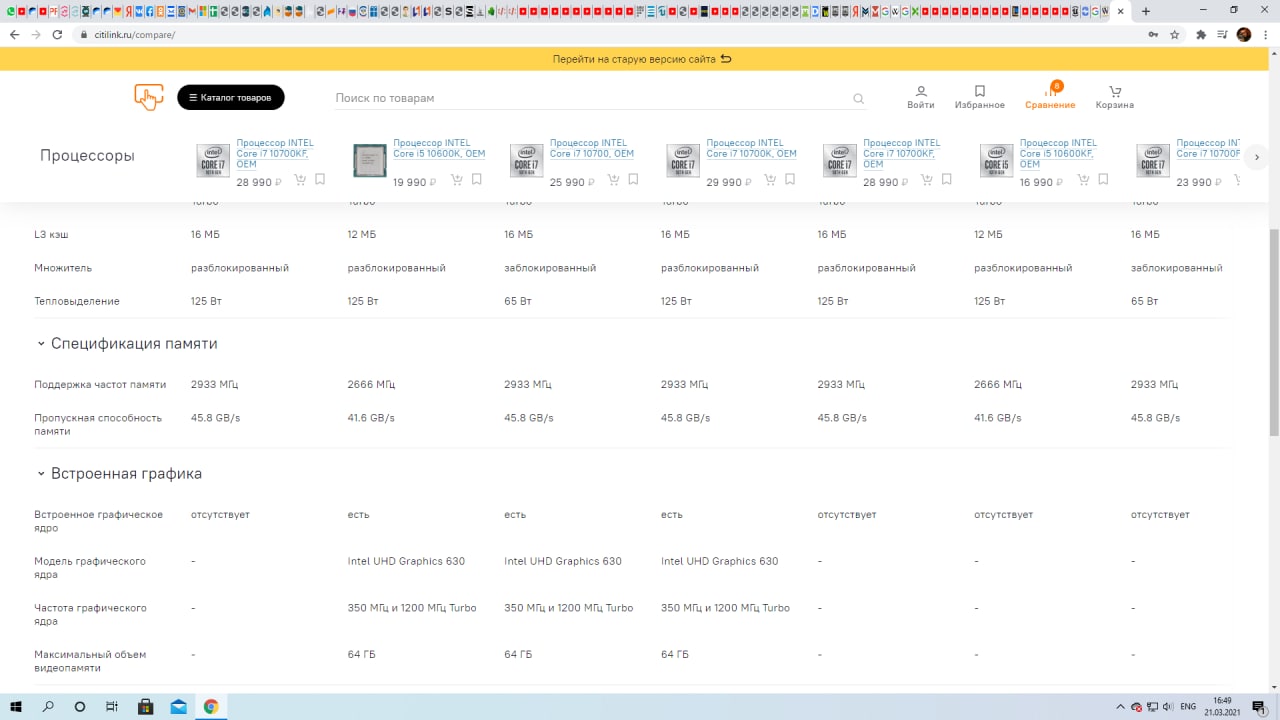The width and height of the screenshot is (1280, 720).
Task: Open Task View on the taskbar
Action: coord(112,706)
